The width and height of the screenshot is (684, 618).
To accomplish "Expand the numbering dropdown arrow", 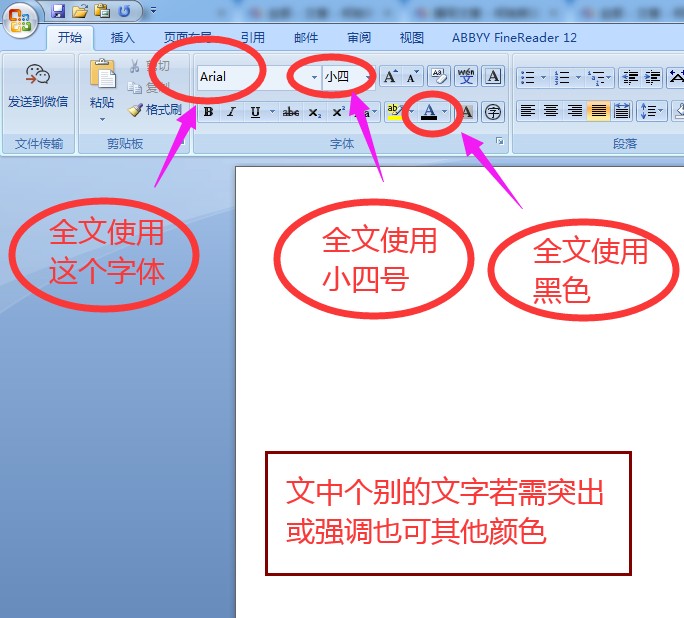I will click(578, 78).
